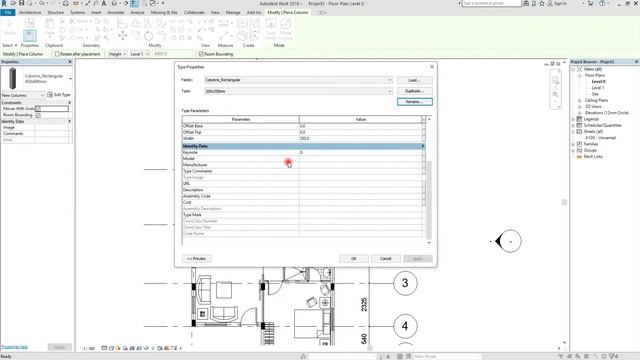Expand the 3D Views tree node

click(579, 106)
